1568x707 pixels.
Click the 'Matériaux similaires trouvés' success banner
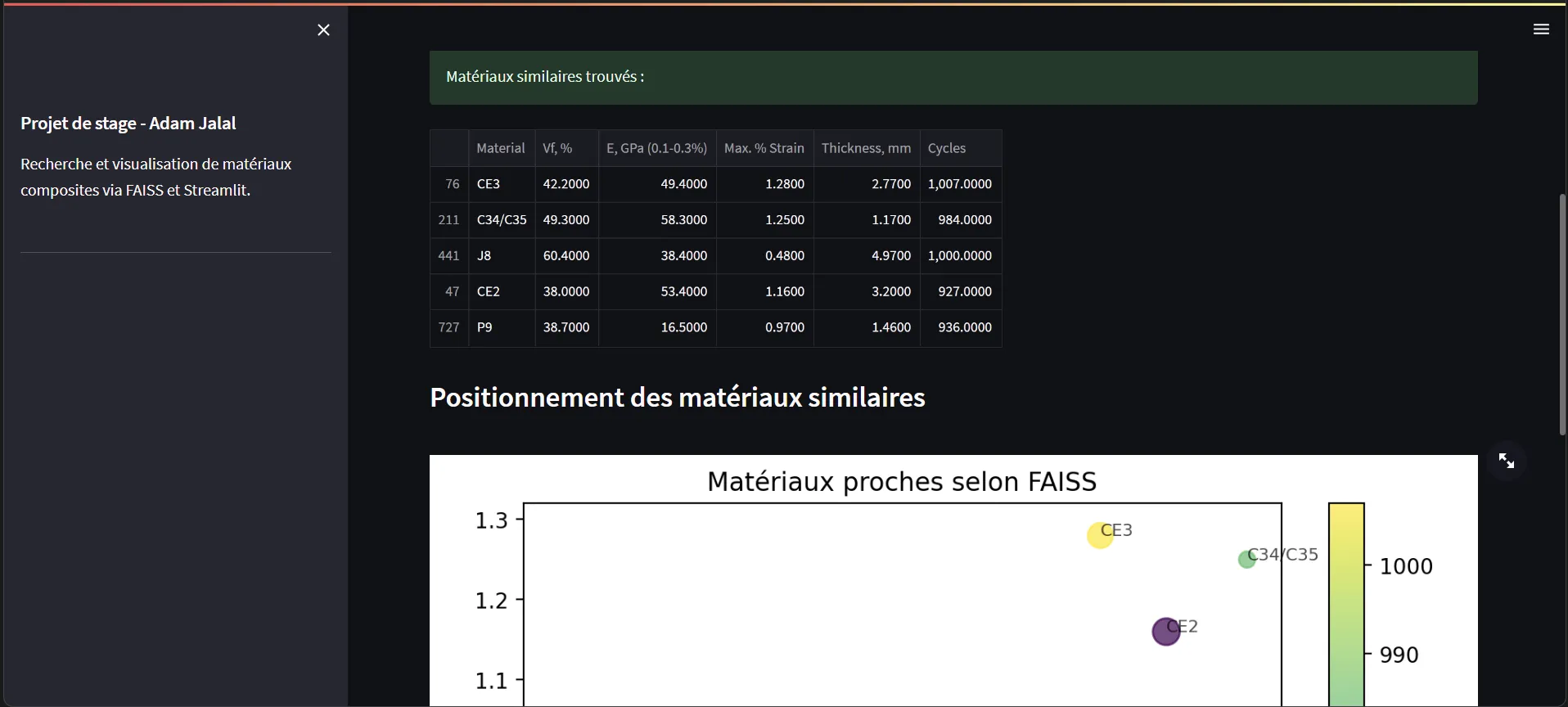[953, 78]
